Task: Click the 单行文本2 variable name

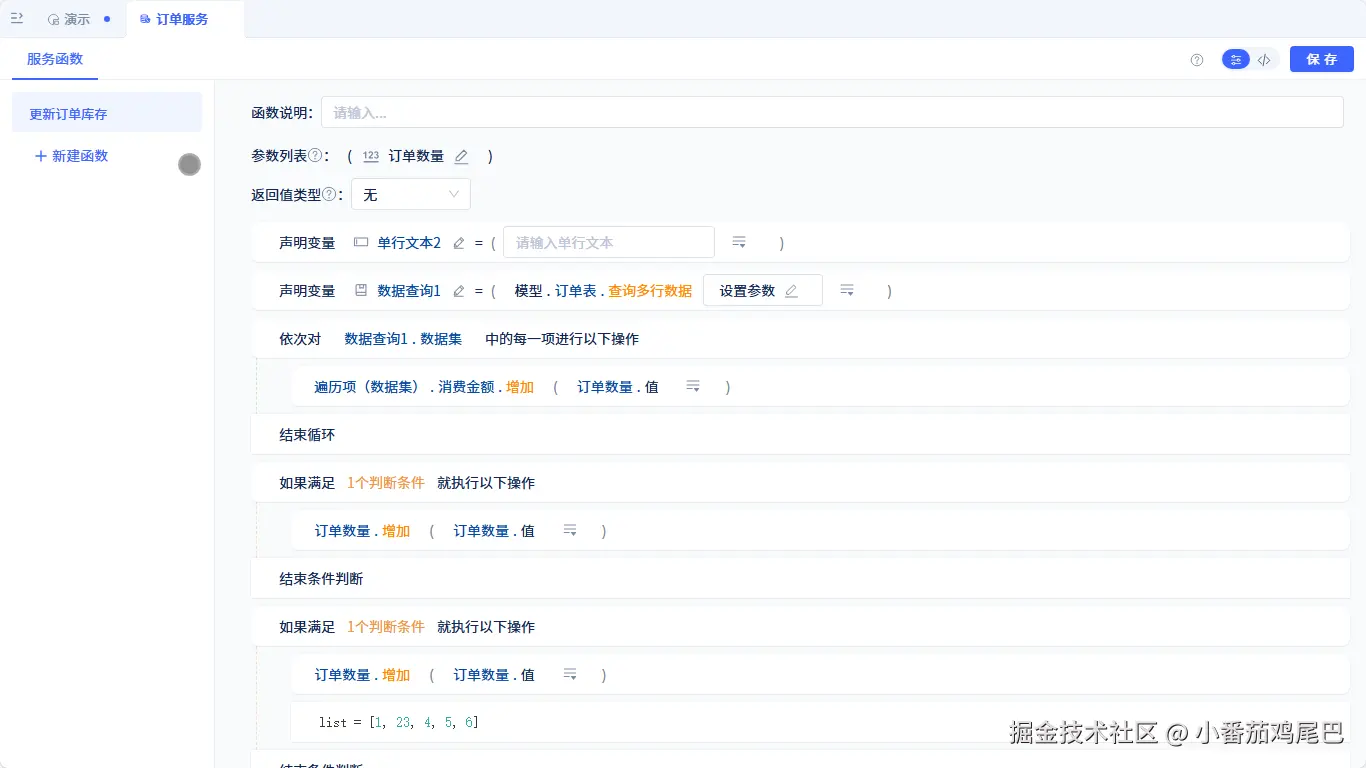Action: (409, 242)
